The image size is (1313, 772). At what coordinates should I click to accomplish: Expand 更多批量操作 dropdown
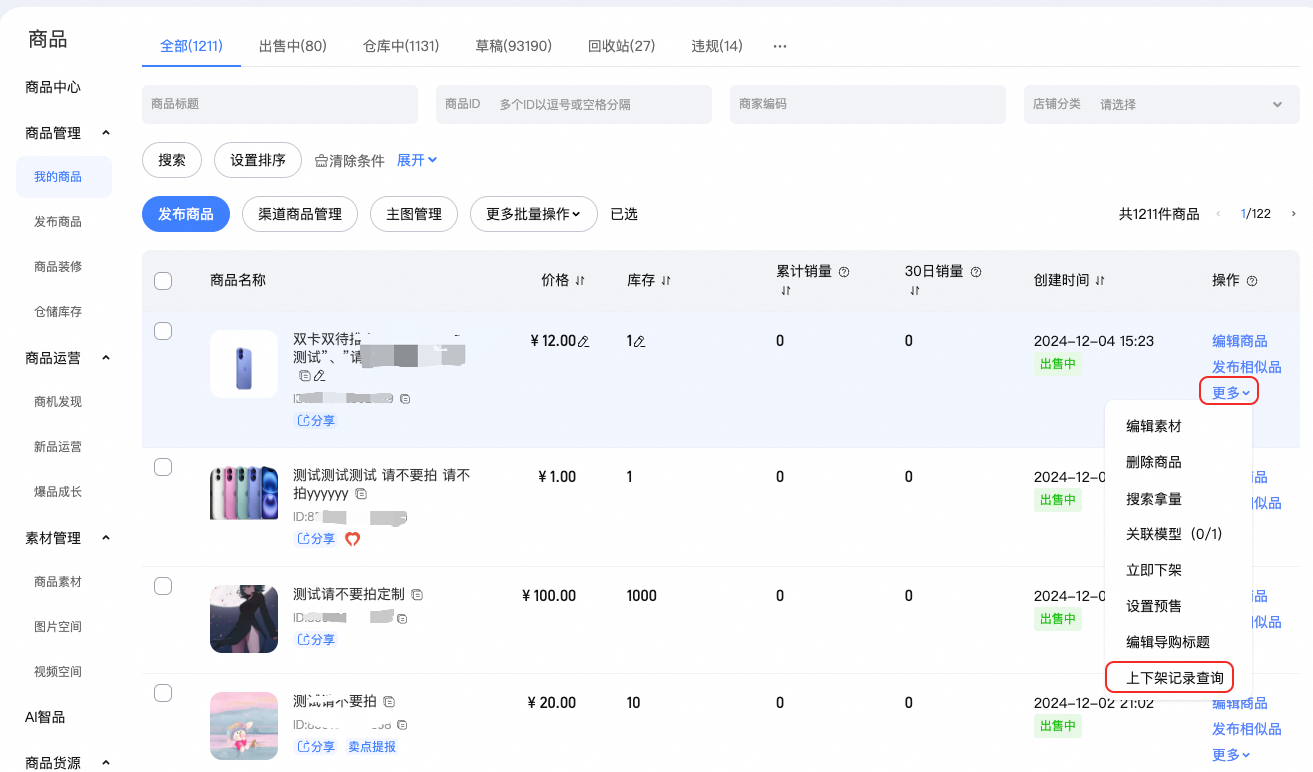tap(533, 214)
